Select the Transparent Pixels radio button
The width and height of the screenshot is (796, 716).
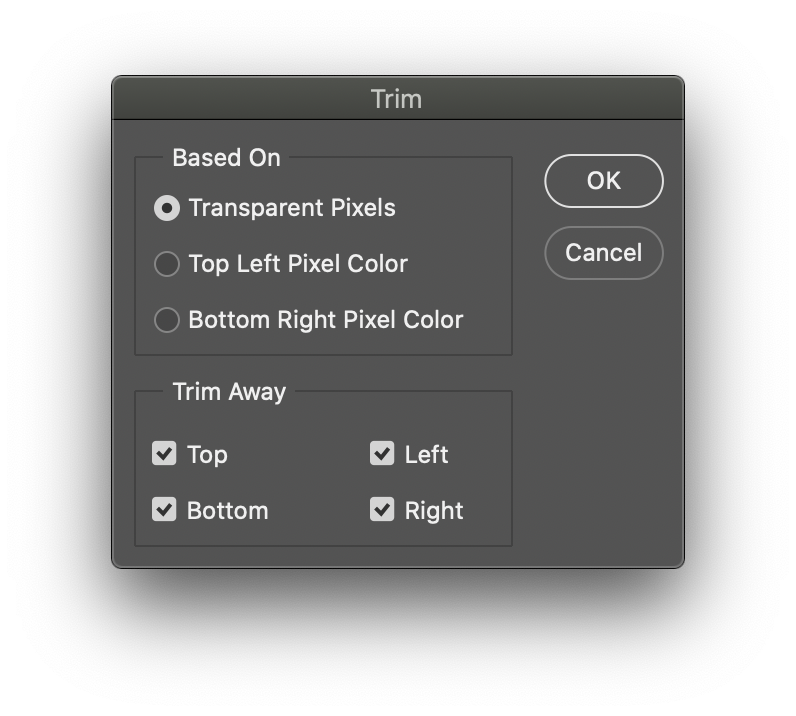(x=167, y=208)
